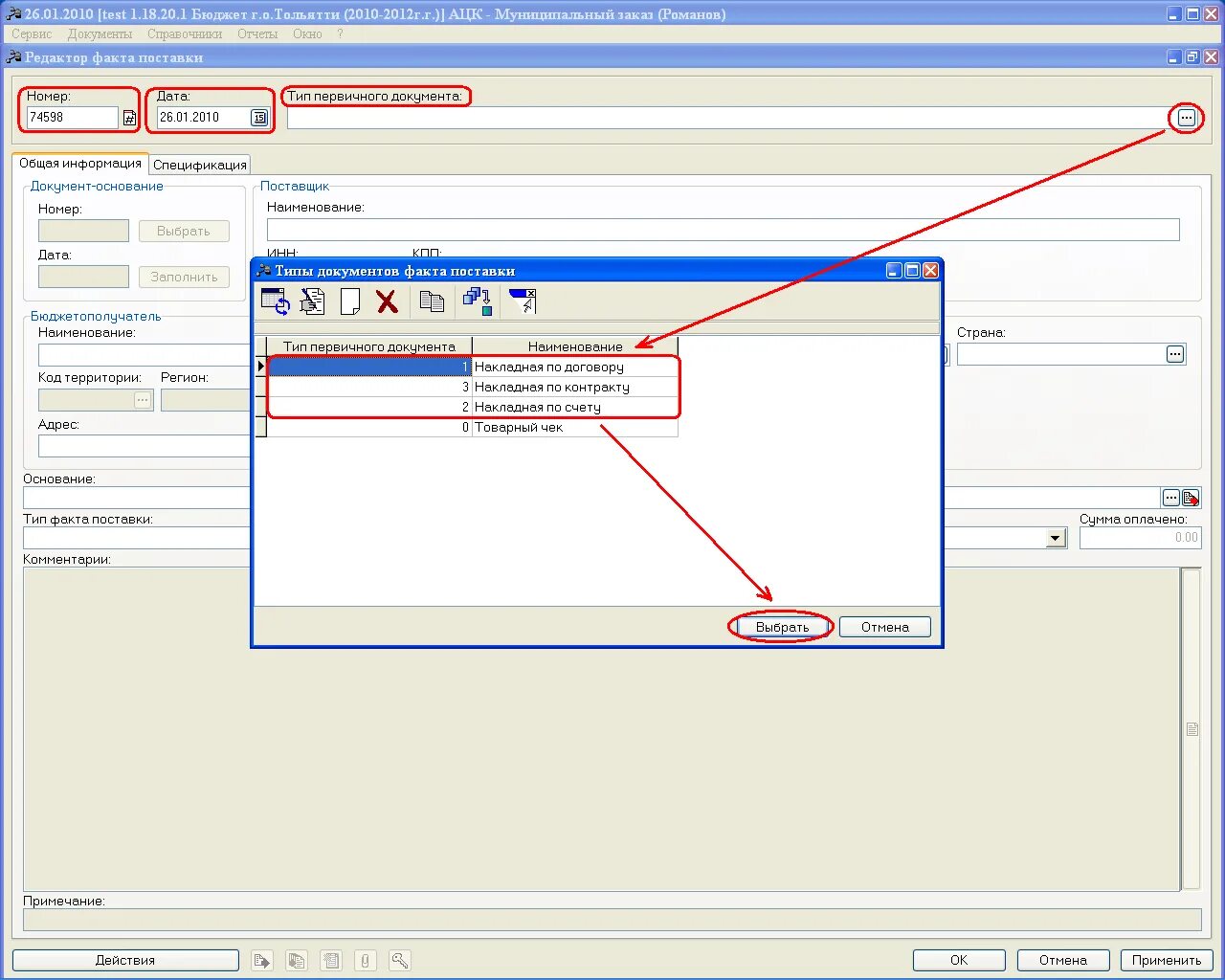Viewport: 1225px width, 980px height.
Task: Click the Применить button
Action: (x=1167, y=960)
